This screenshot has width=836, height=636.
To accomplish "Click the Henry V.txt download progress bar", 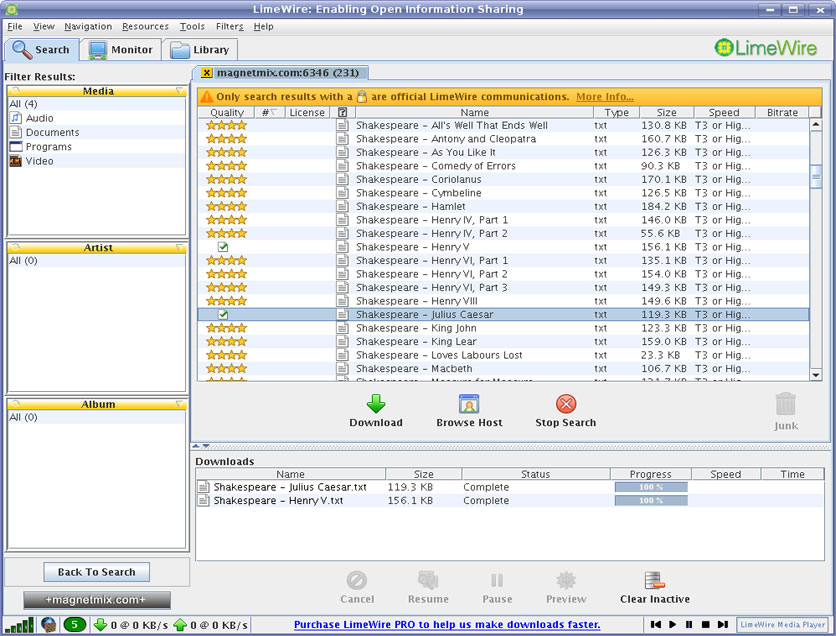I will pos(651,500).
